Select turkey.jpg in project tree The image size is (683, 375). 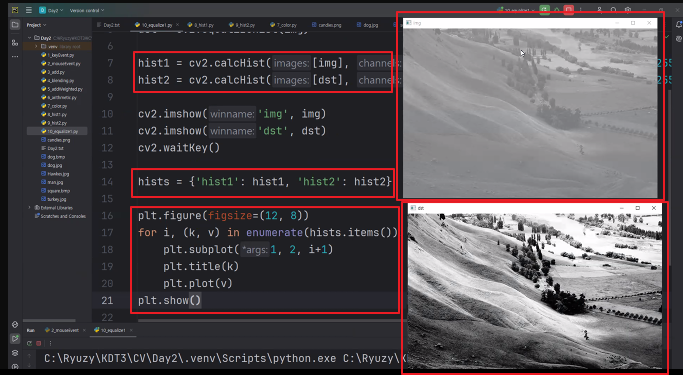pyautogui.click(x=54, y=199)
